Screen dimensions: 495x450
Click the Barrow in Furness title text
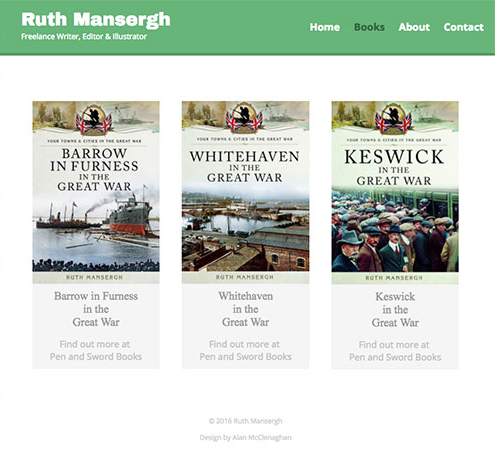[96, 309]
